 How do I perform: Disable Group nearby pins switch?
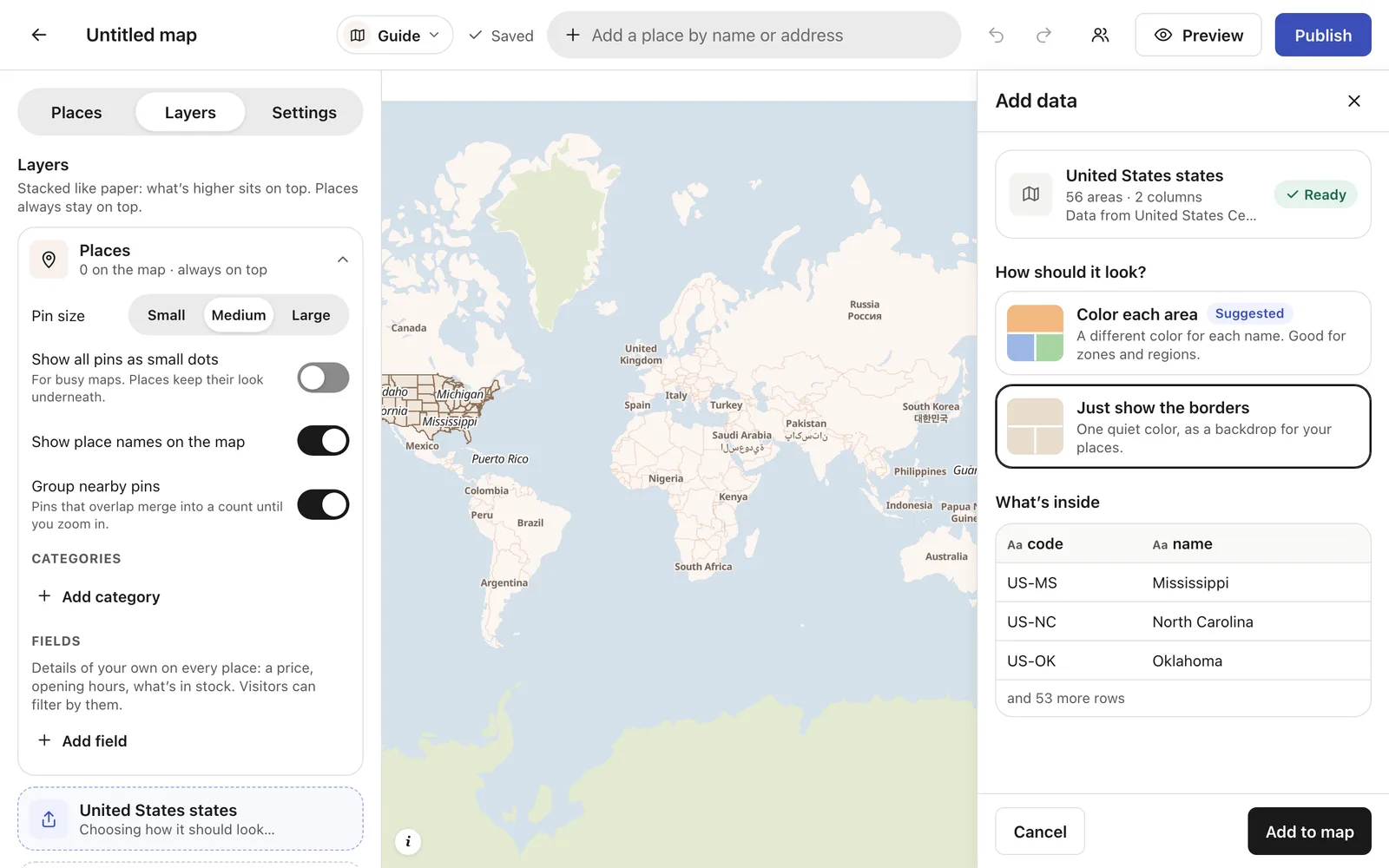point(323,504)
